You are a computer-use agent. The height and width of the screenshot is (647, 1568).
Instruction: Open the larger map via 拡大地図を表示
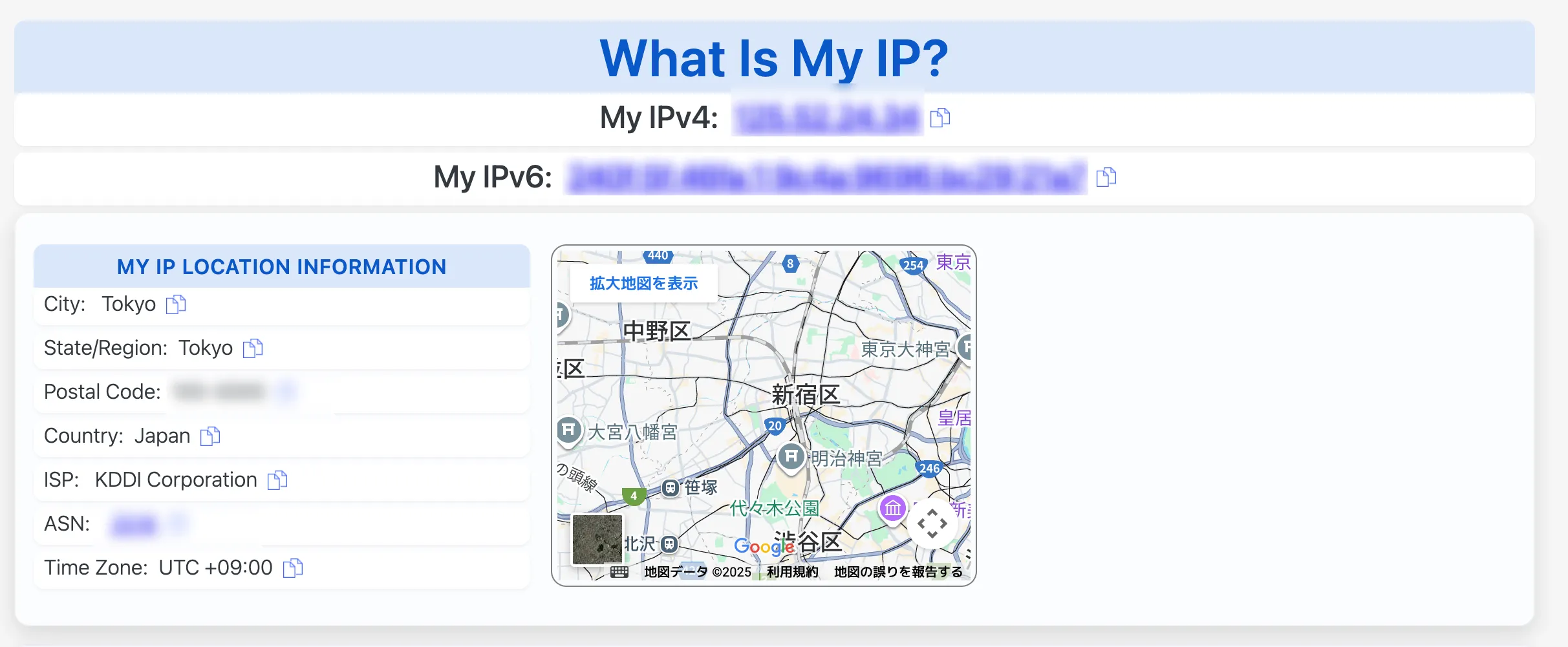[x=643, y=283]
